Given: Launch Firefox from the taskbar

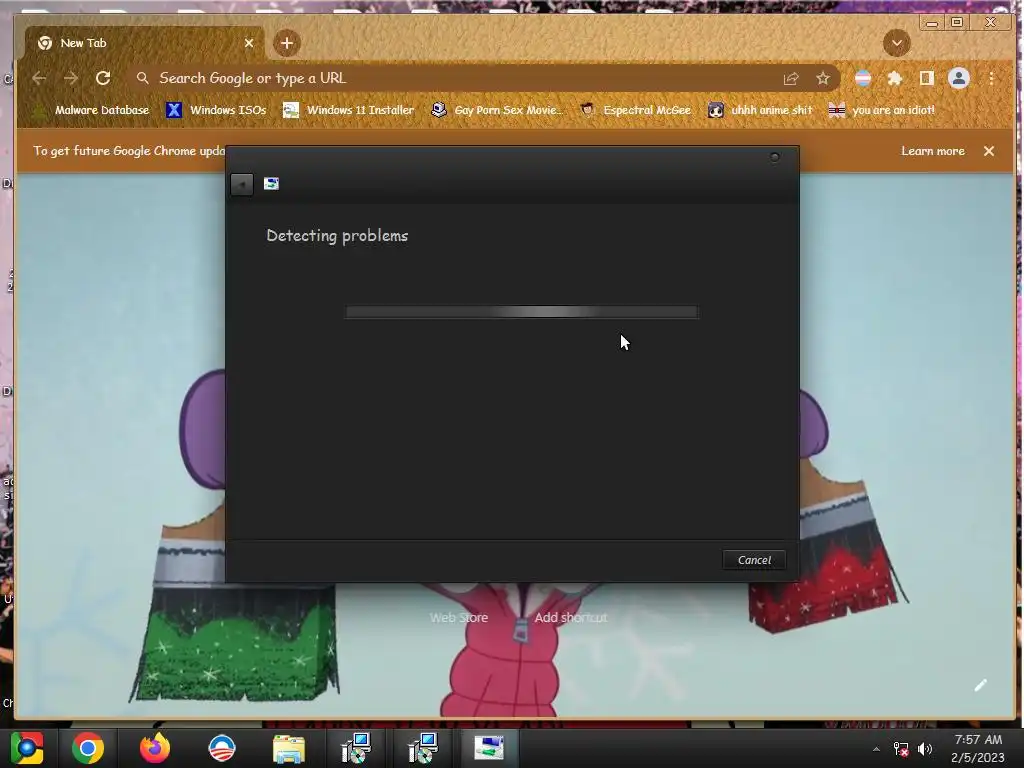Looking at the screenshot, I should 155,748.
